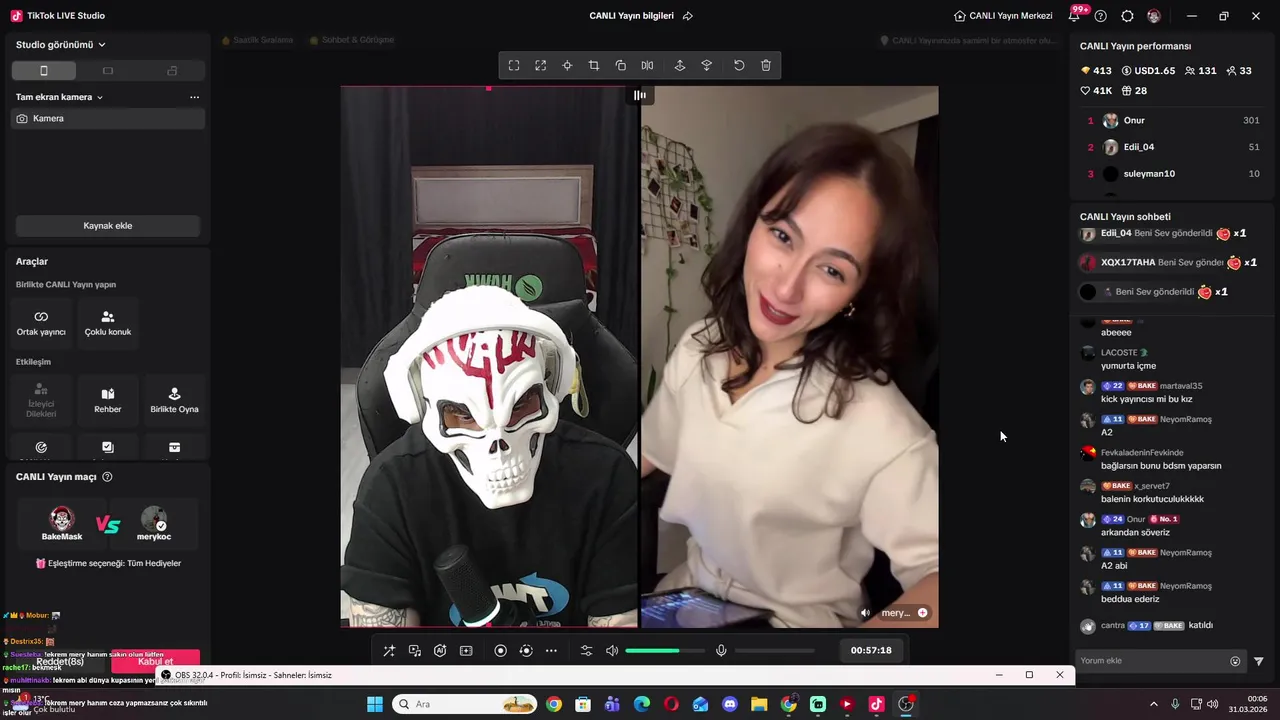The width and height of the screenshot is (1280, 720).
Task: Click the center-align source icon in canvas toolbar
Action: (567, 65)
